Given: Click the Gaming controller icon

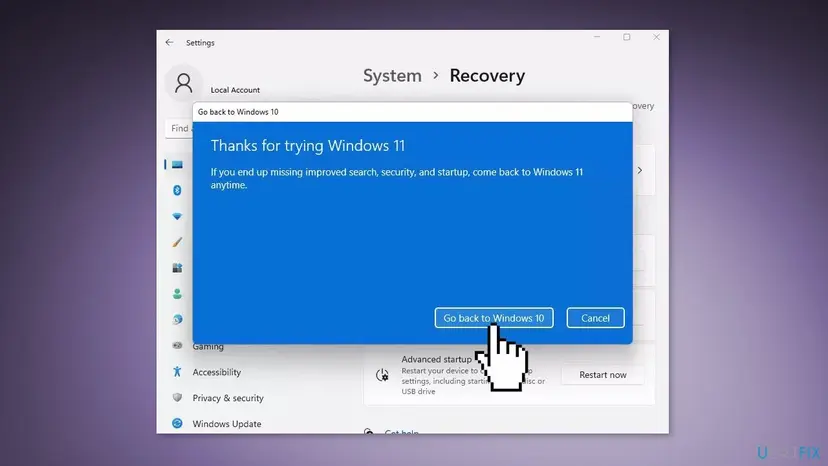Looking at the screenshot, I should pyautogui.click(x=177, y=346).
